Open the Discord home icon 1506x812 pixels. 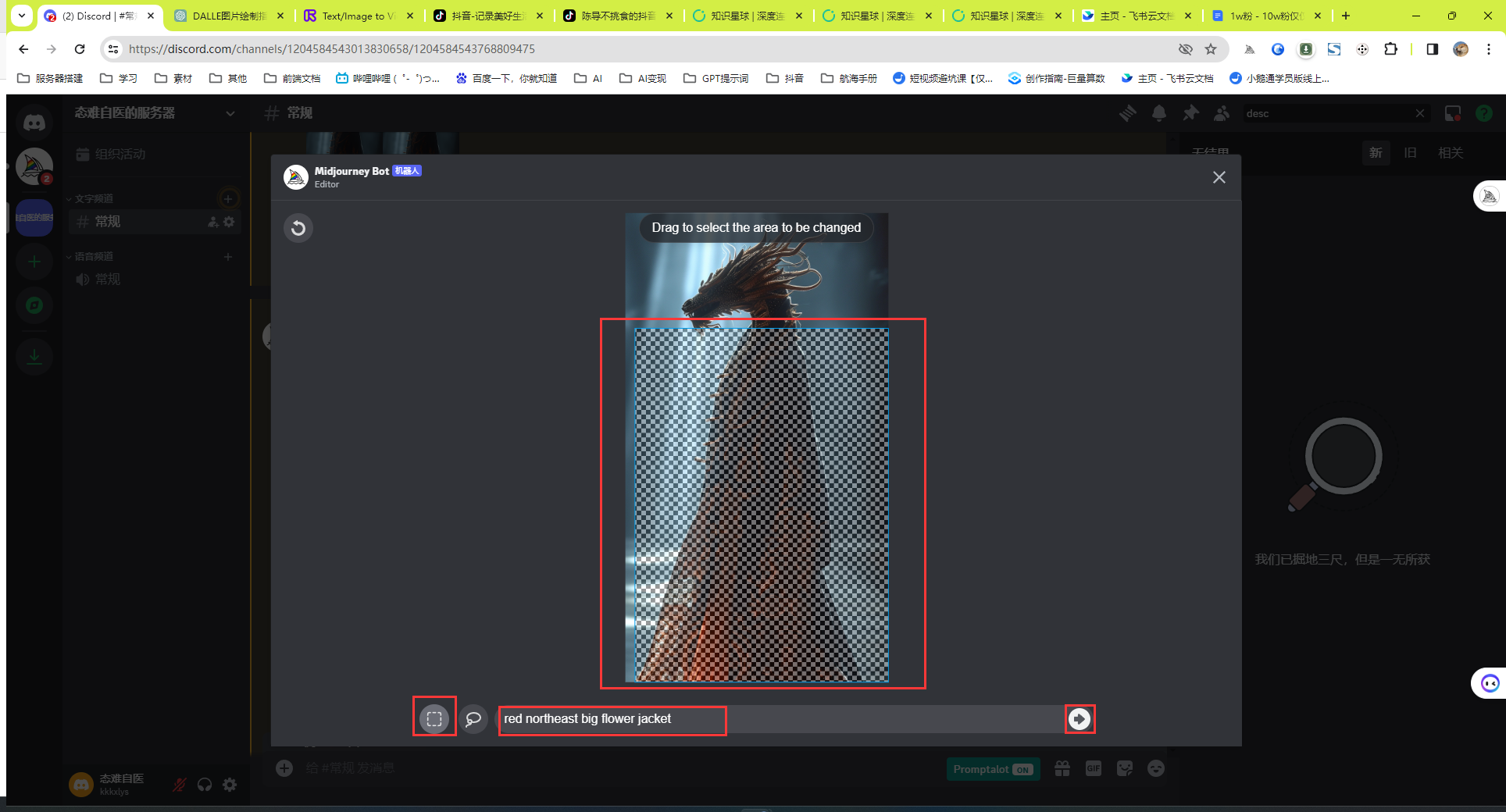coord(34,123)
